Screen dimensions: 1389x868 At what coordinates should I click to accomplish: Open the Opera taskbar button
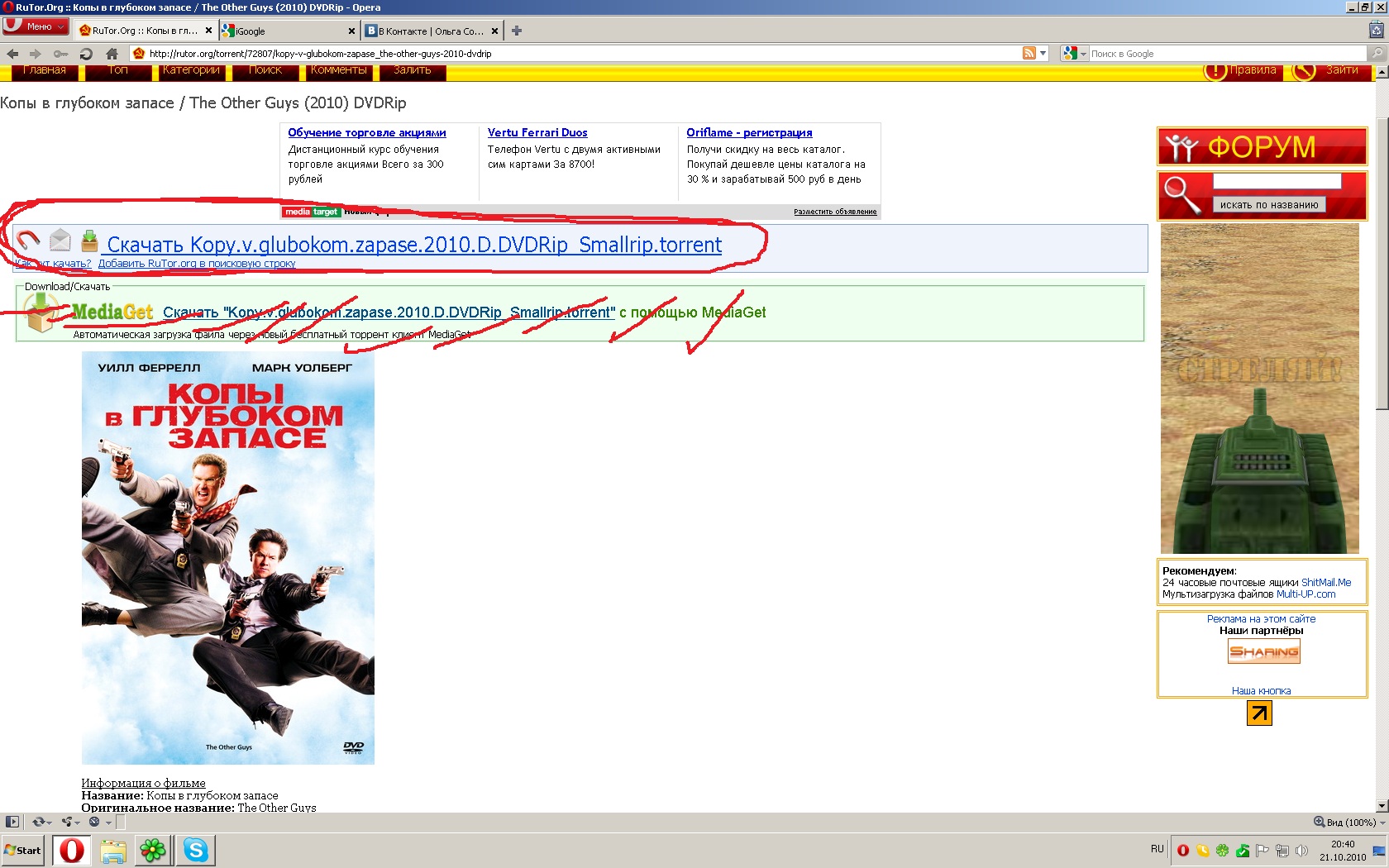[x=72, y=850]
